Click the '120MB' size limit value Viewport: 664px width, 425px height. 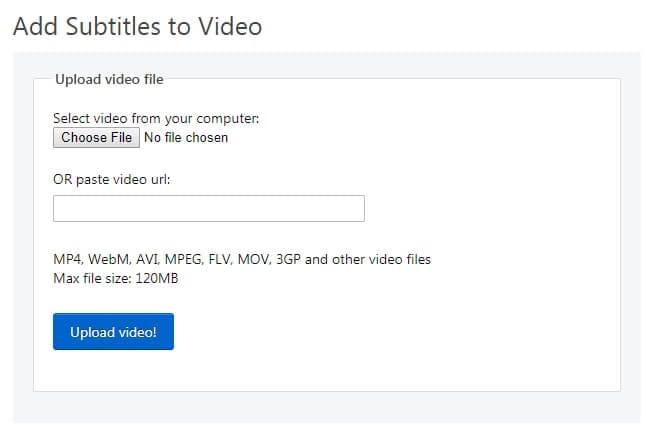point(157,277)
